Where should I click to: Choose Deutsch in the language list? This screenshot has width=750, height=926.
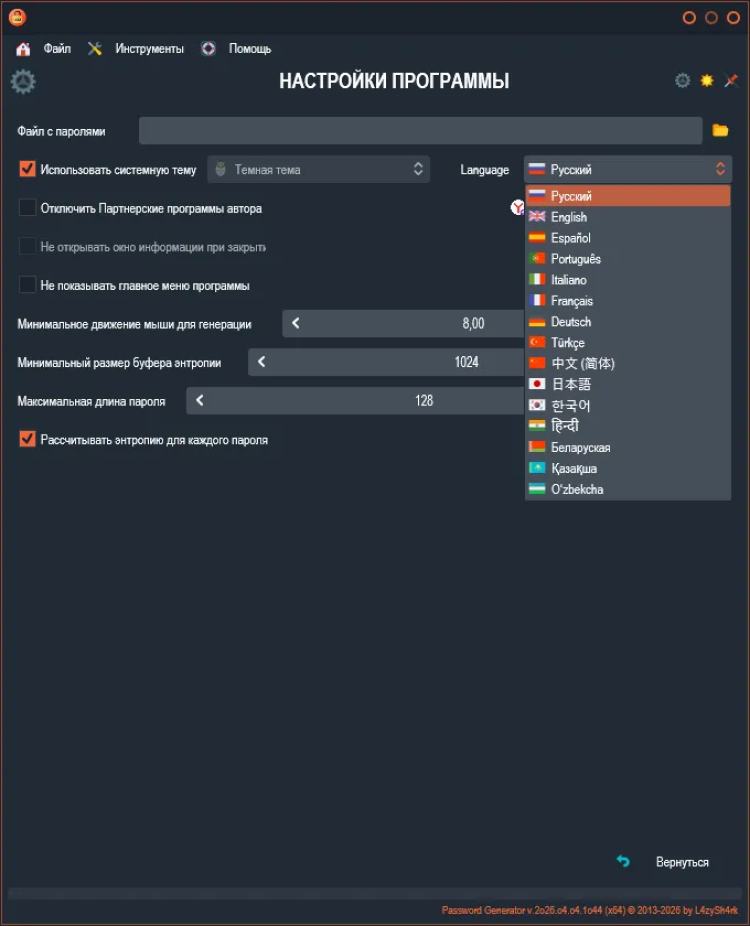pos(570,322)
